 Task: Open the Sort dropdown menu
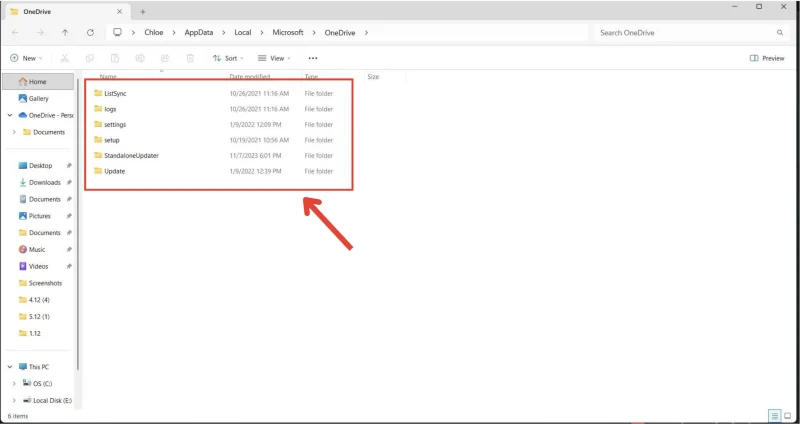(228, 58)
